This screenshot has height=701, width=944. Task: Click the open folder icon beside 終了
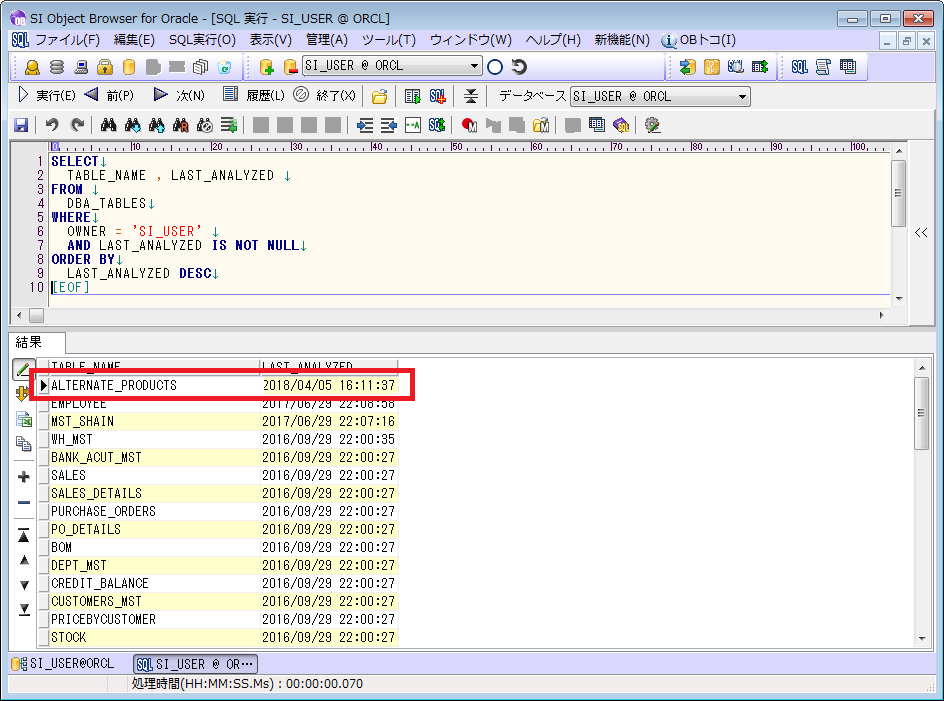[x=379, y=96]
